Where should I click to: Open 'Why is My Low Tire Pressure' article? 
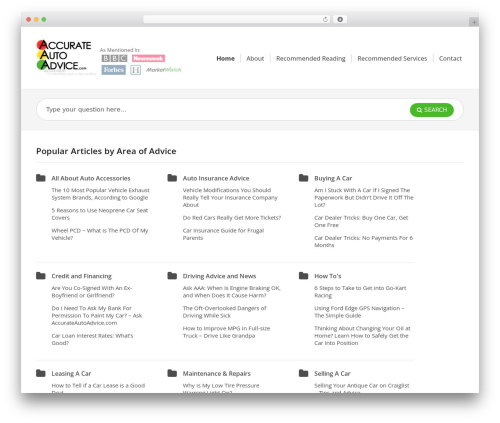click(x=221, y=387)
